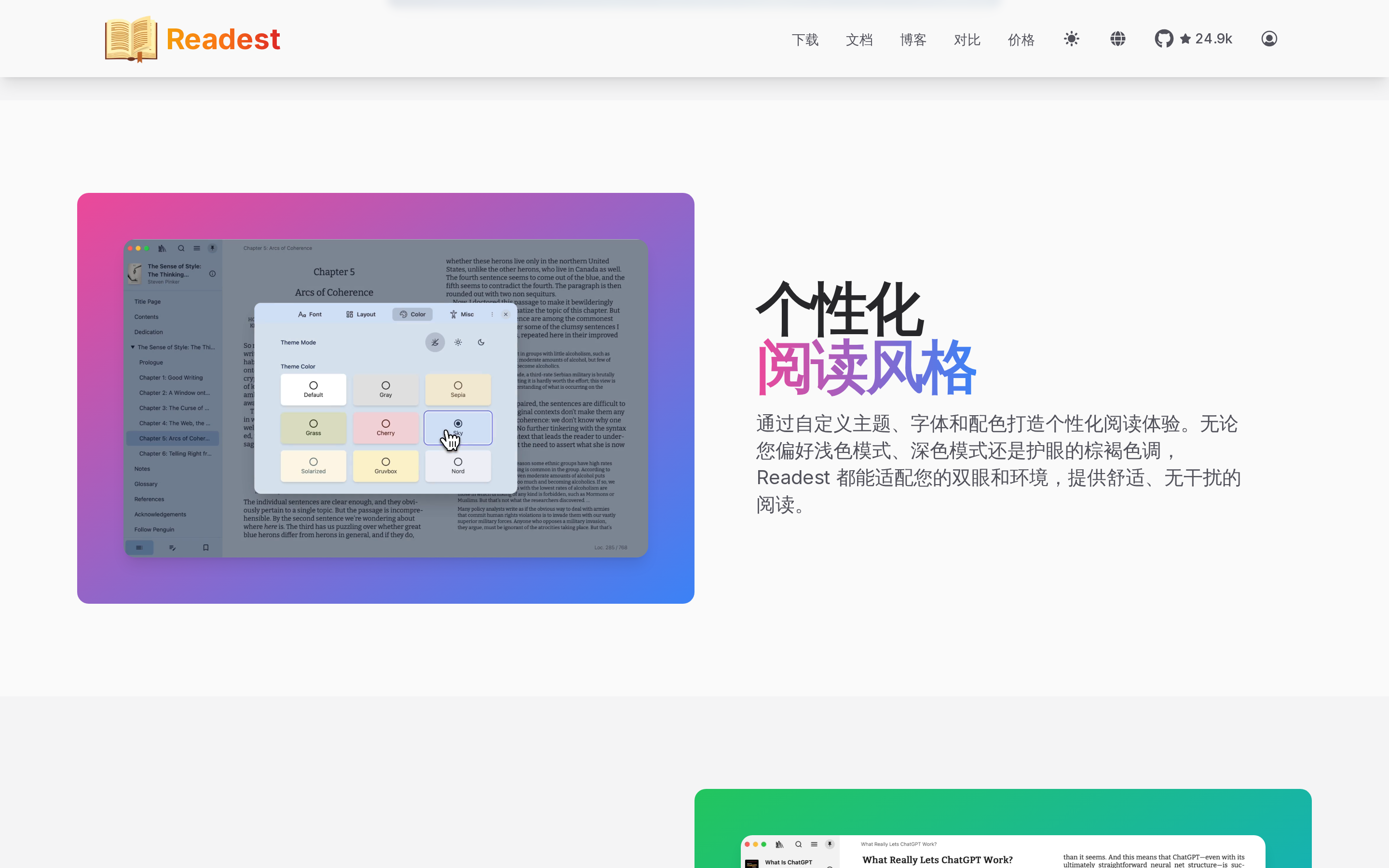
Task: Open the GitHub repository icon
Action: (x=1163, y=39)
